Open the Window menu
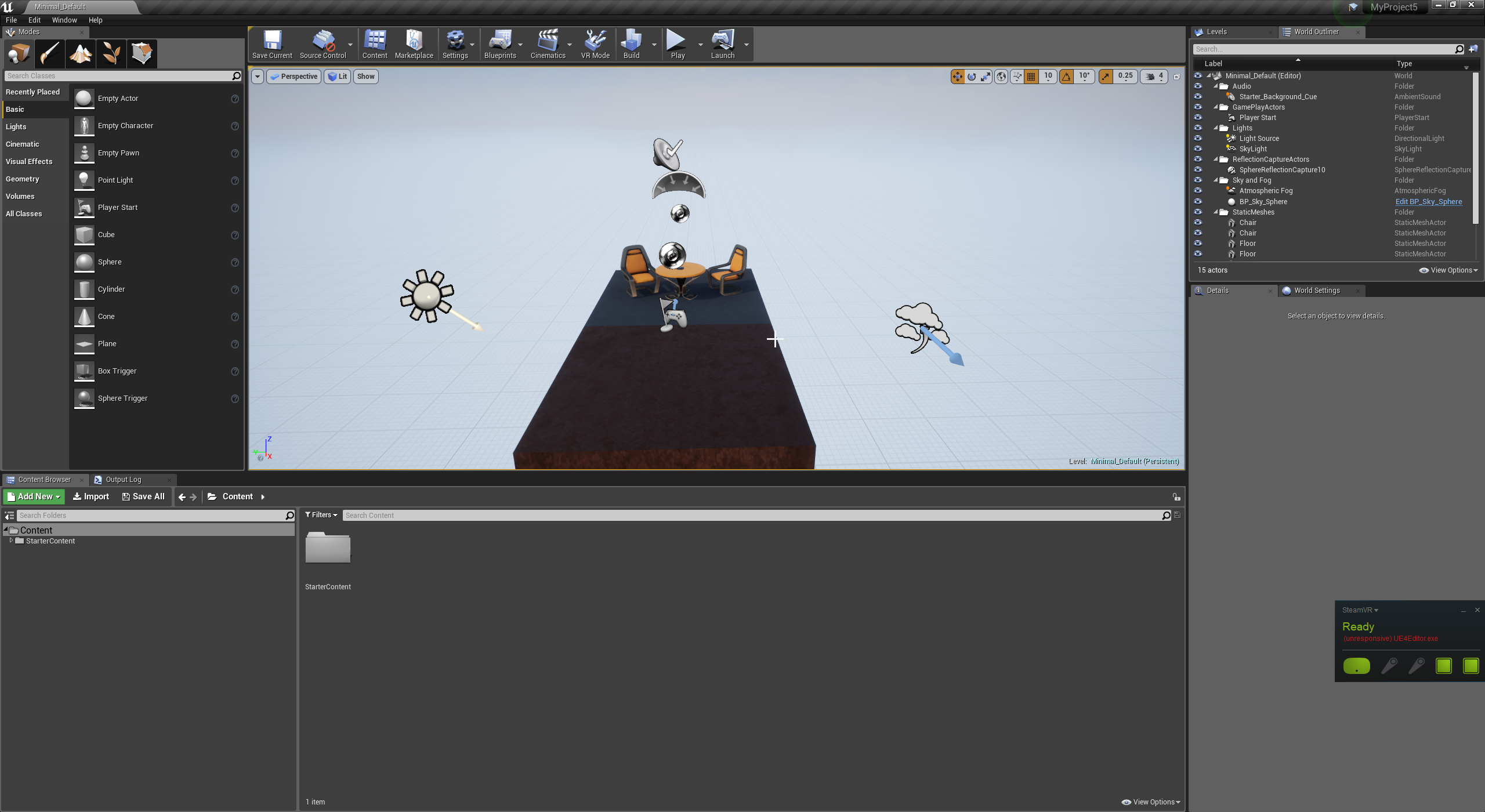 [64, 20]
